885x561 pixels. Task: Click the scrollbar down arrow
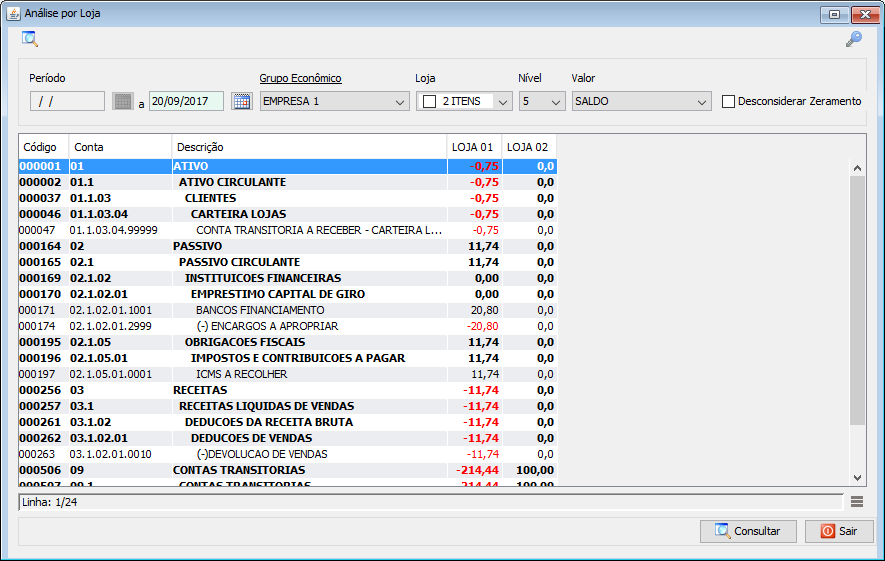coord(857,477)
